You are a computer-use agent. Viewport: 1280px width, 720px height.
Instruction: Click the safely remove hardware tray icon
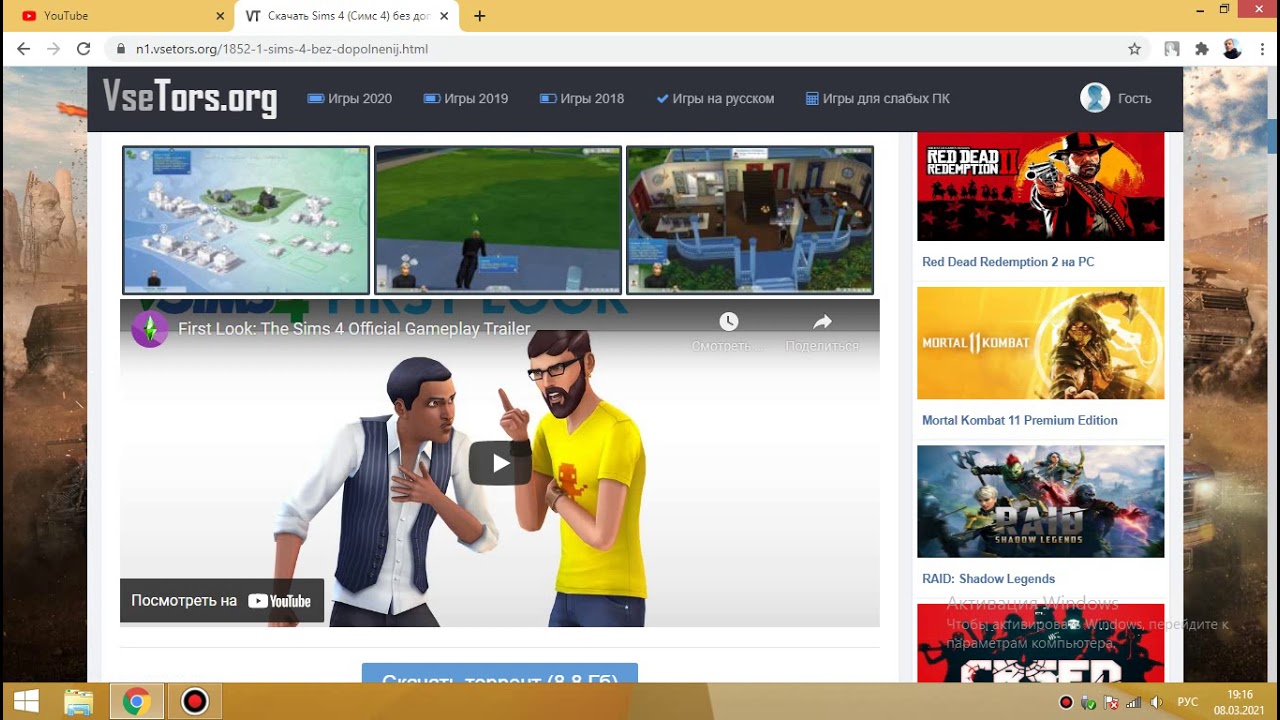1089,703
